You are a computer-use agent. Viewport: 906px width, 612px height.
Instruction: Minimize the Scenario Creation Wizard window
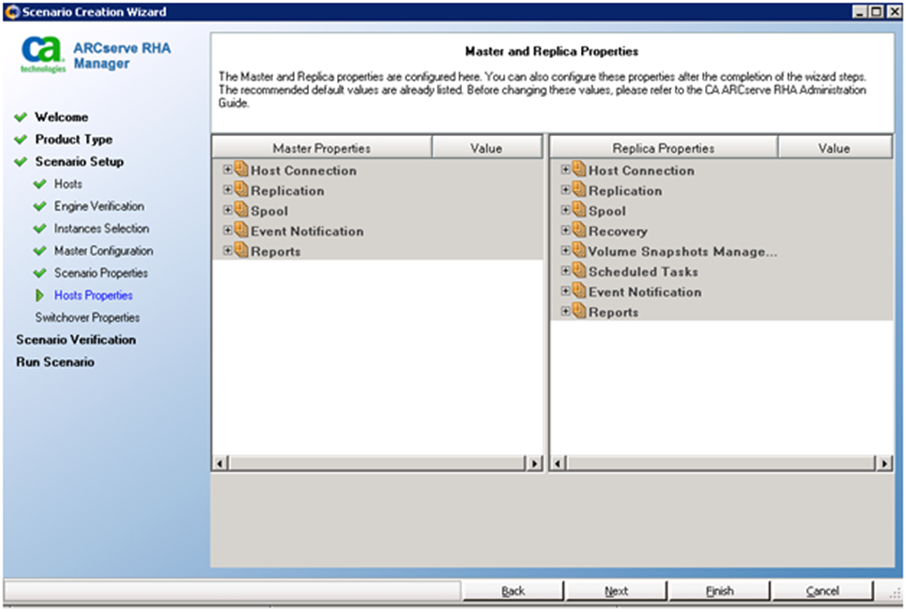pyautogui.click(x=860, y=12)
